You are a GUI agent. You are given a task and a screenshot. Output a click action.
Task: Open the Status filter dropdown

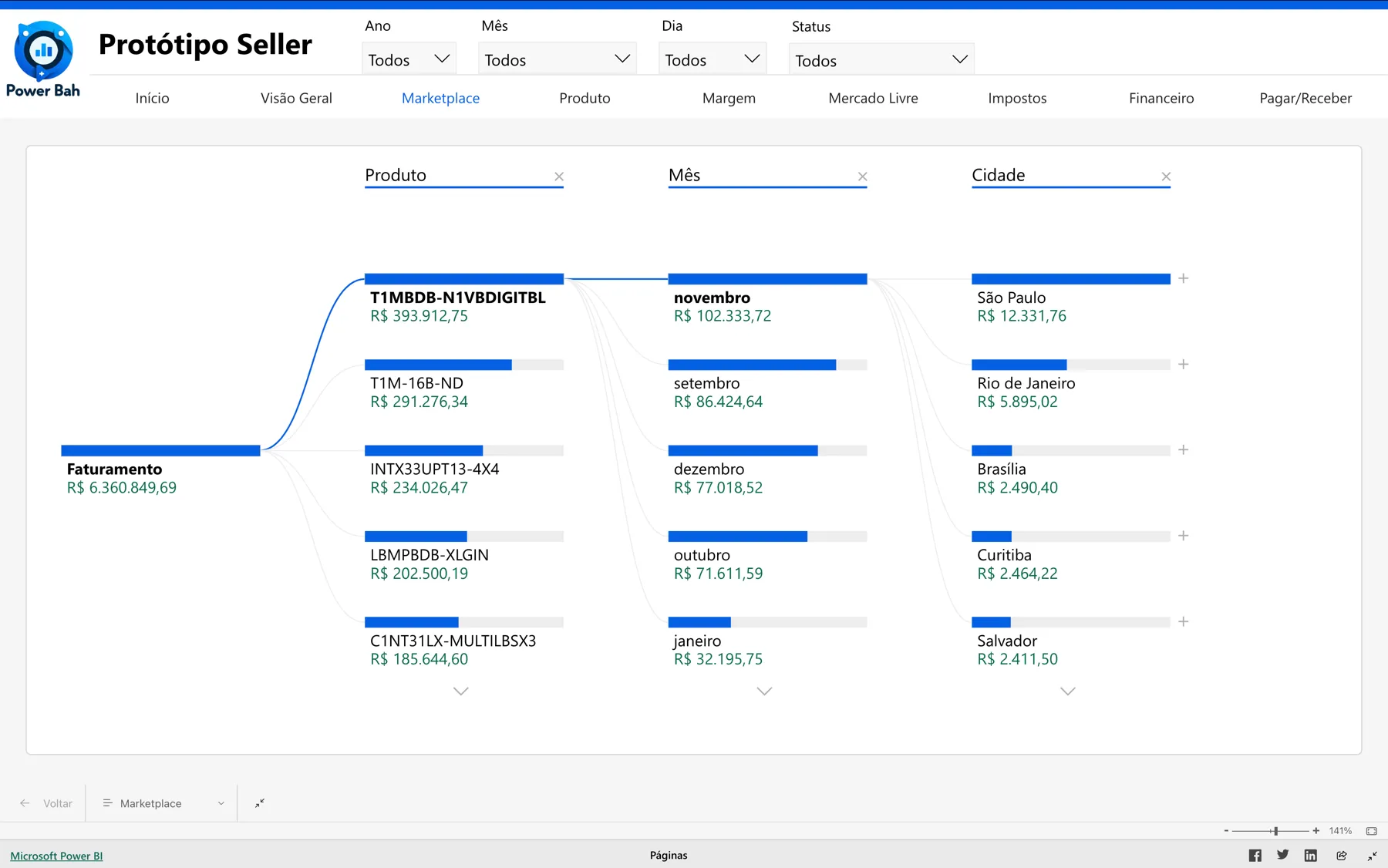[959, 59]
